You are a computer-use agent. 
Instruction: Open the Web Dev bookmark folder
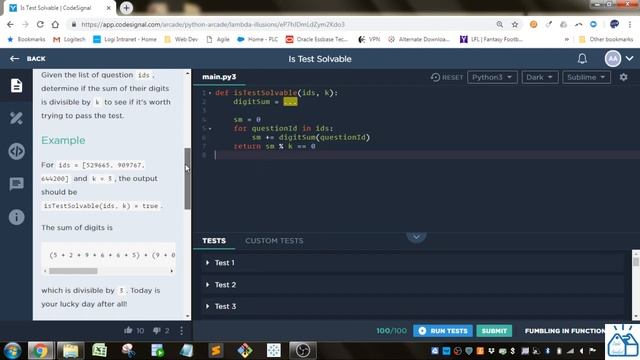tap(181, 40)
